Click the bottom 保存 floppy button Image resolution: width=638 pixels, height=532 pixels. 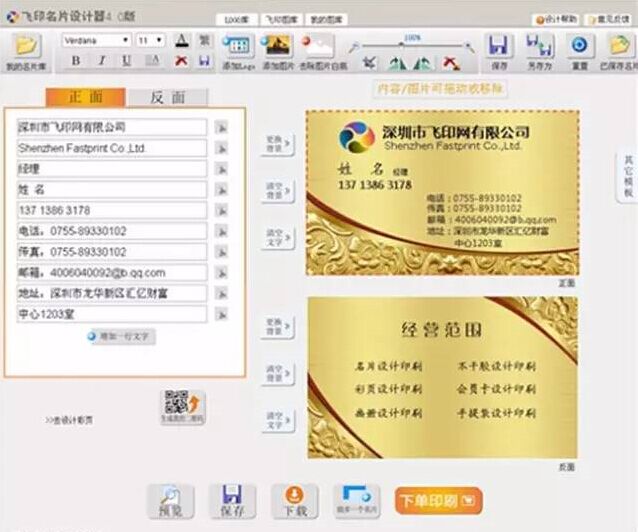[x=232, y=501]
